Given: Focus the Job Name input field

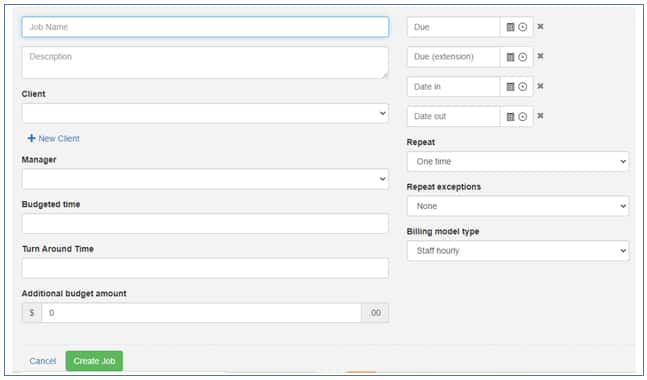Looking at the screenshot, I should point(205,27).
